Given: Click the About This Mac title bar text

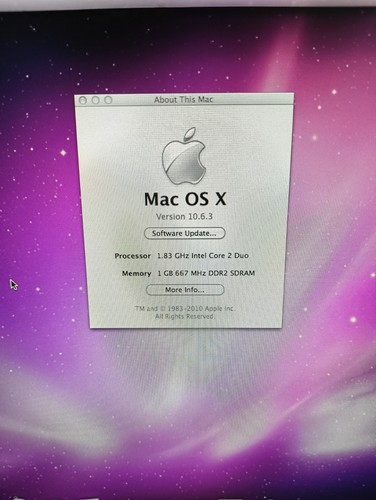Looking at the screenshot, I should pyautogui.click(x=184, y=99).
